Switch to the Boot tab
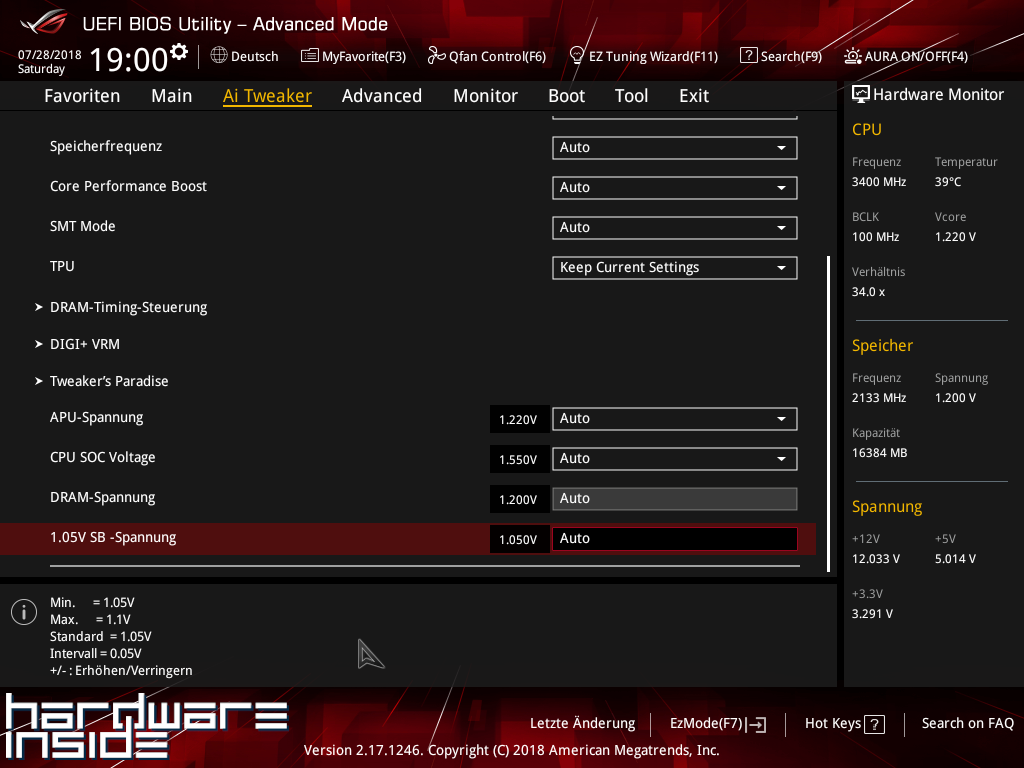Screen dimensions: 1024x768 click(x=566, y=96)
